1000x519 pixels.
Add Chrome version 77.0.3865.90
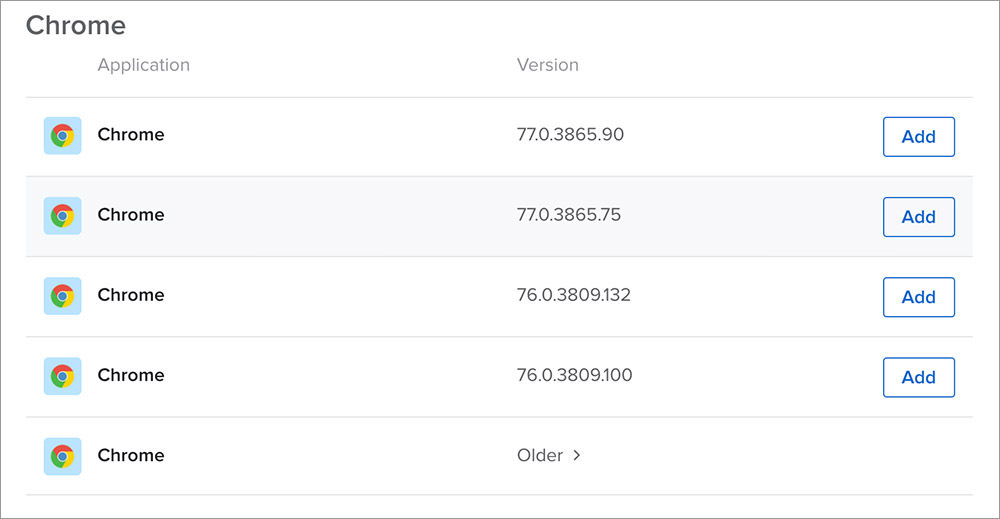click(x=918, y=136)
